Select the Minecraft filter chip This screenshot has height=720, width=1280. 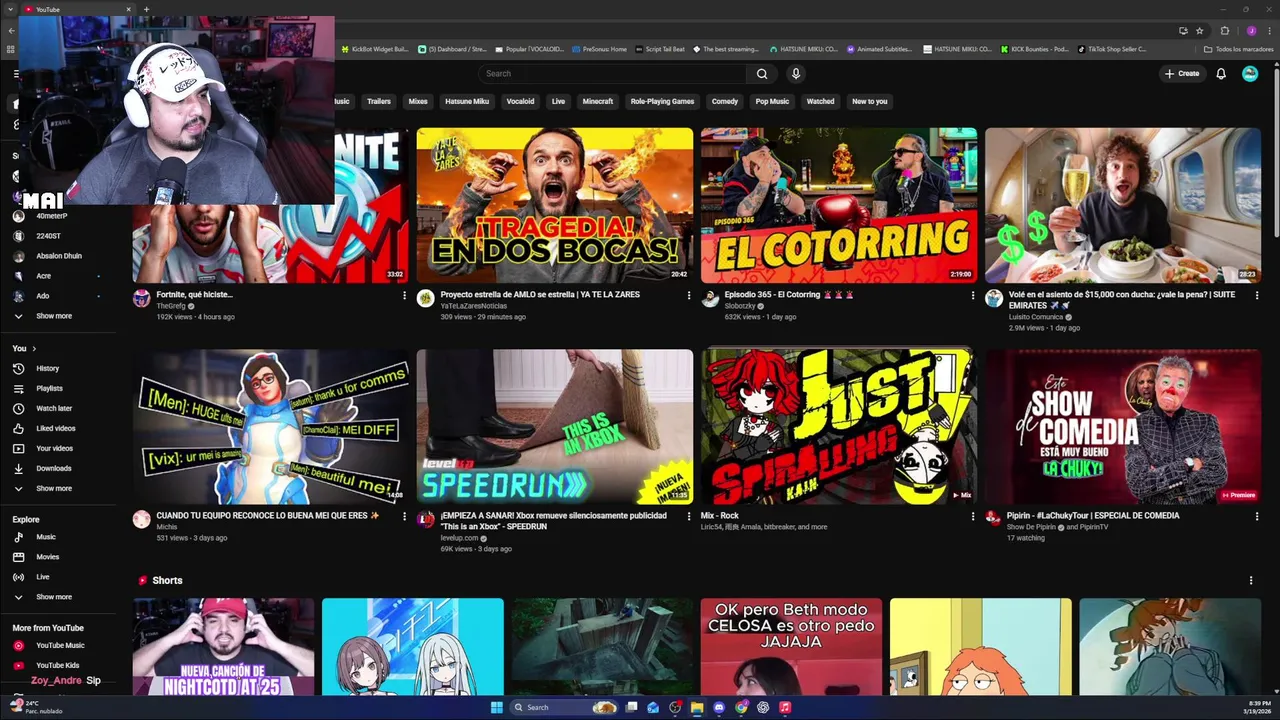point(598,101)
